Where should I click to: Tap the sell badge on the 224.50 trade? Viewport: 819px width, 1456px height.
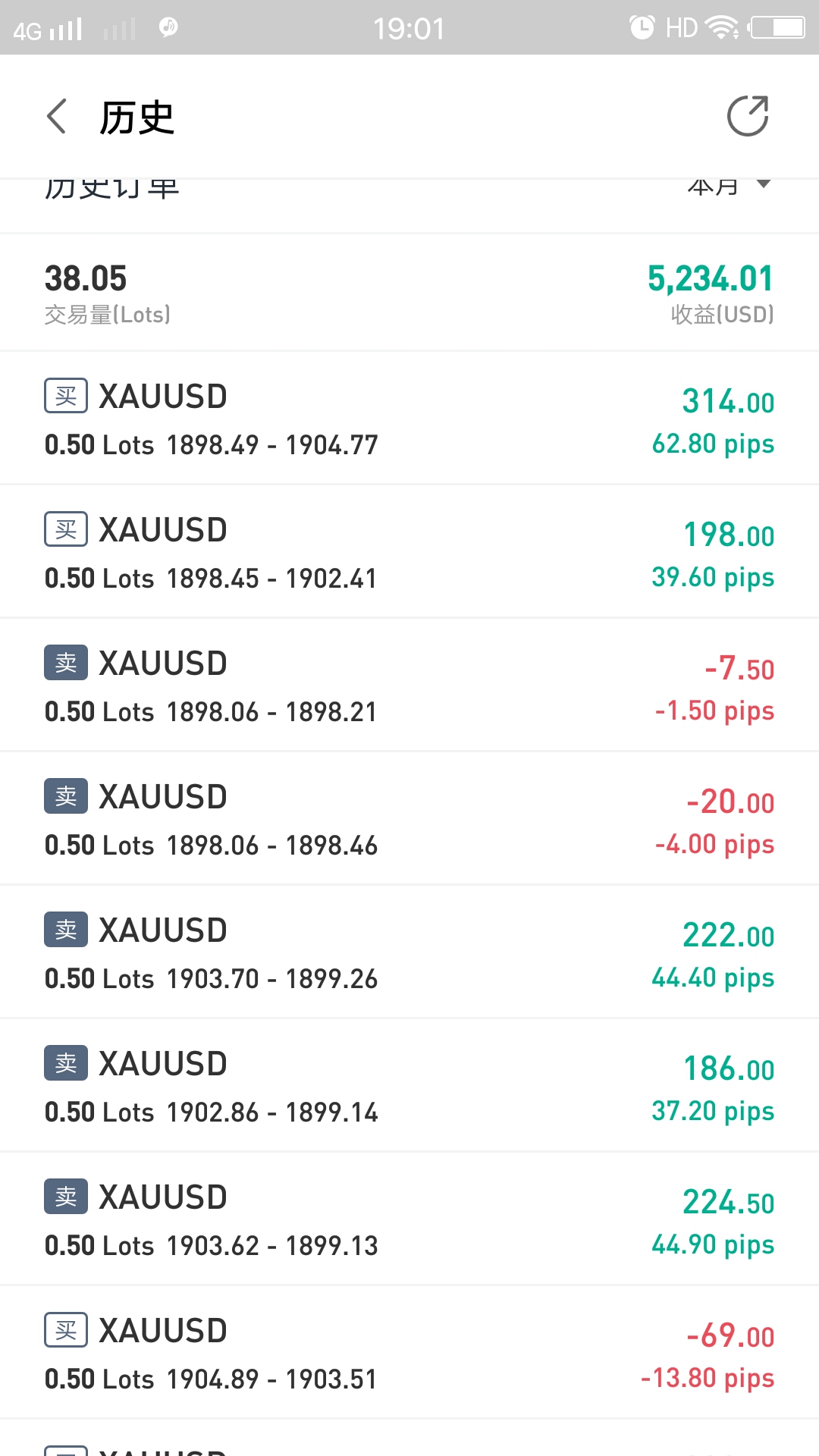66,1197
